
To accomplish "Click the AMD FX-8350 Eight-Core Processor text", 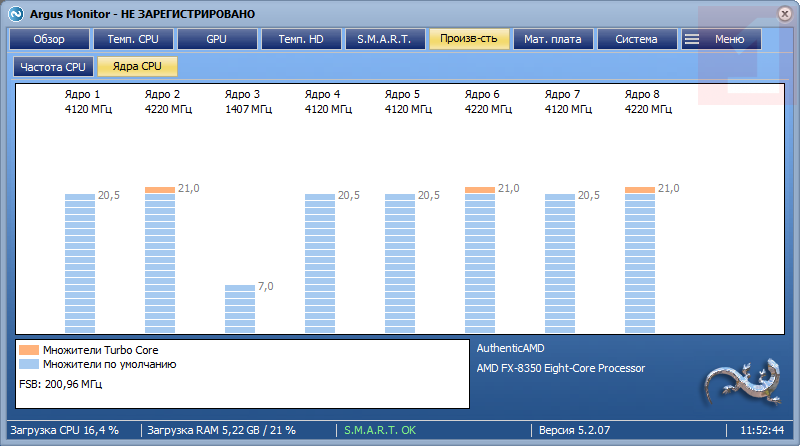I will pyautogui.click(x=561, y=368).
